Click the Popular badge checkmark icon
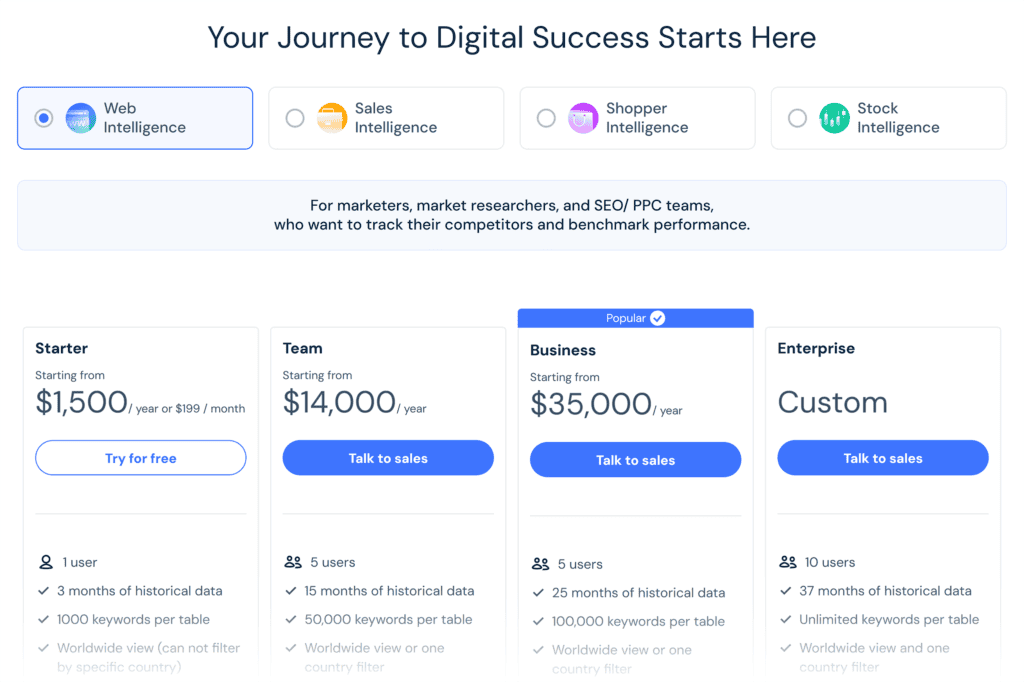Screen dimensions: 1024x682 click(657, 318)
